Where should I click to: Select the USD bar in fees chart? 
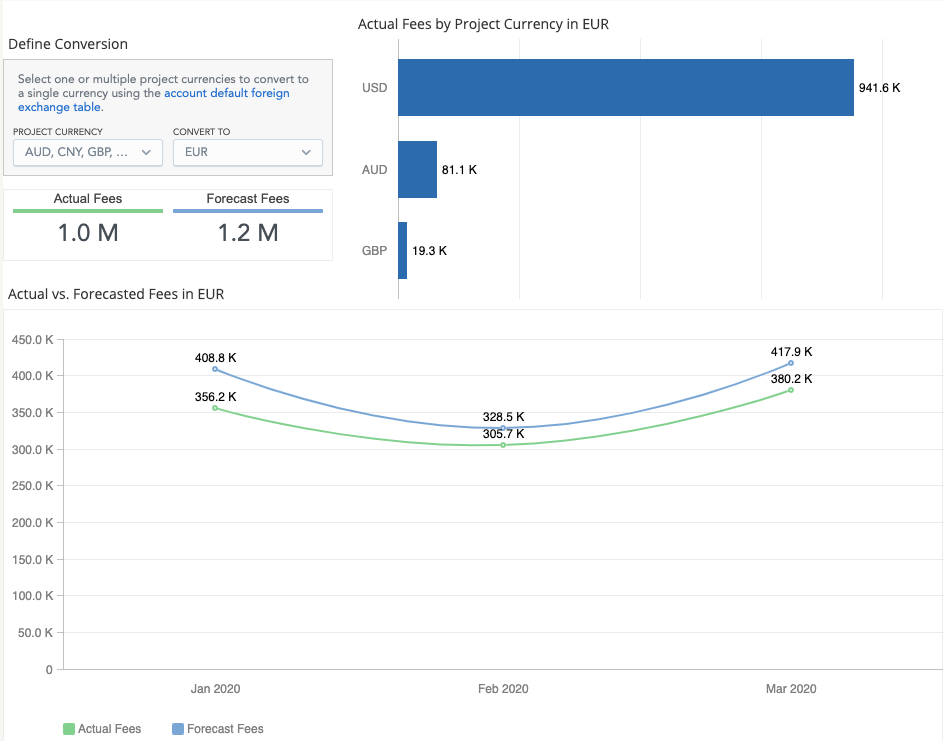point(625,87)
